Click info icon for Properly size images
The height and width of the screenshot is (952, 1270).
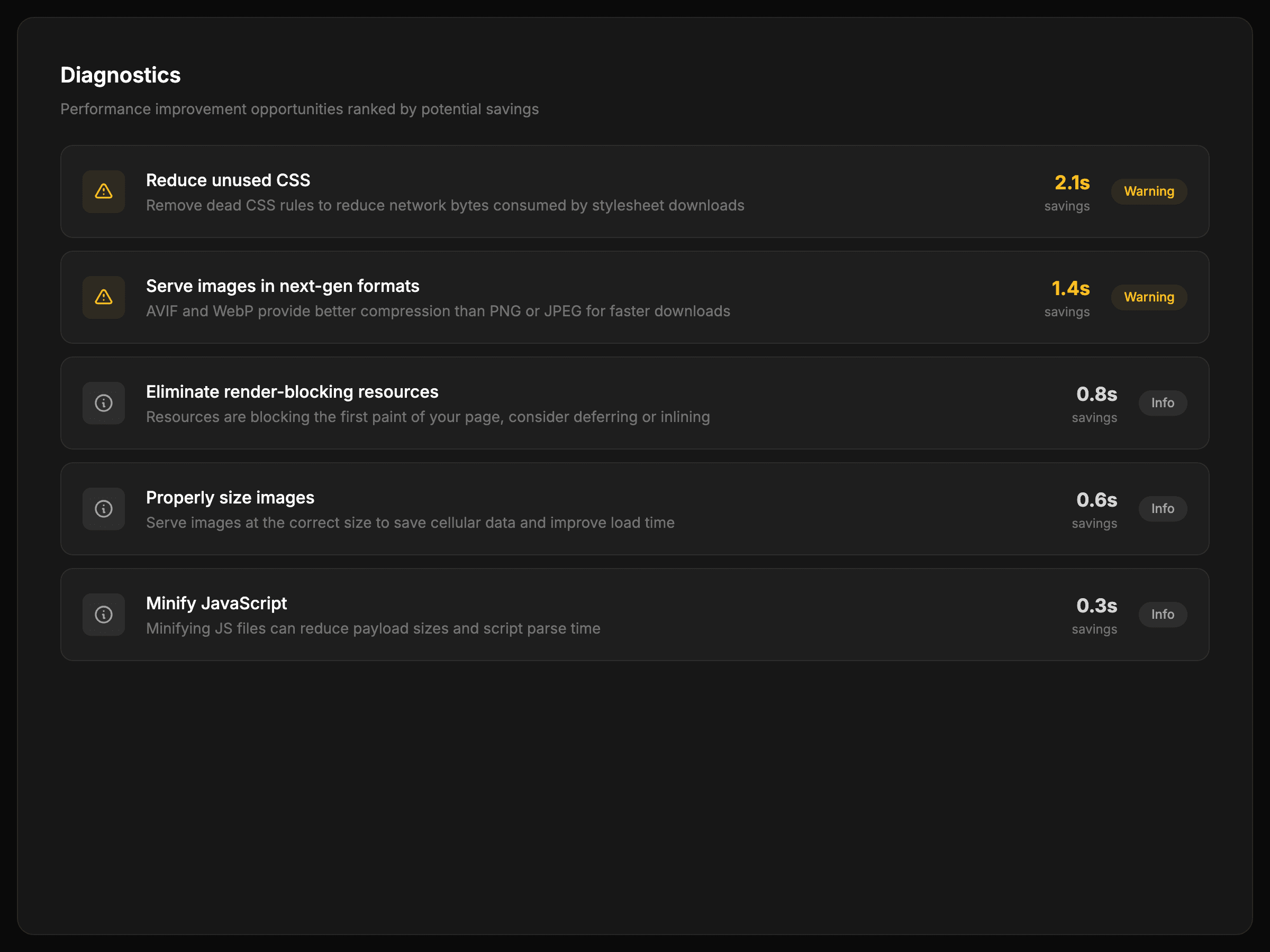[x=103, y=508]
